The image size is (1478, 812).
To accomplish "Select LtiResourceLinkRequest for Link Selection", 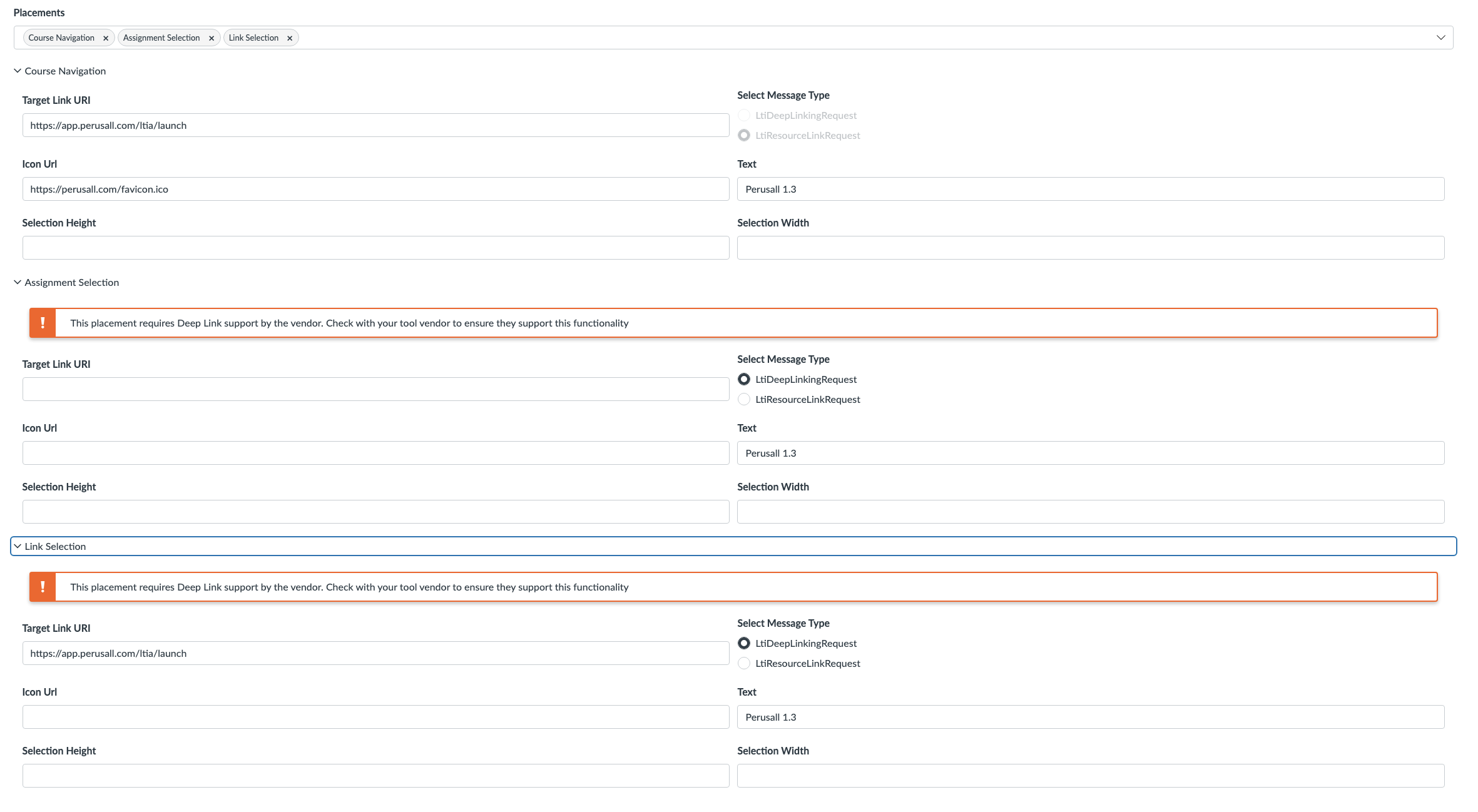I will 744,663.
